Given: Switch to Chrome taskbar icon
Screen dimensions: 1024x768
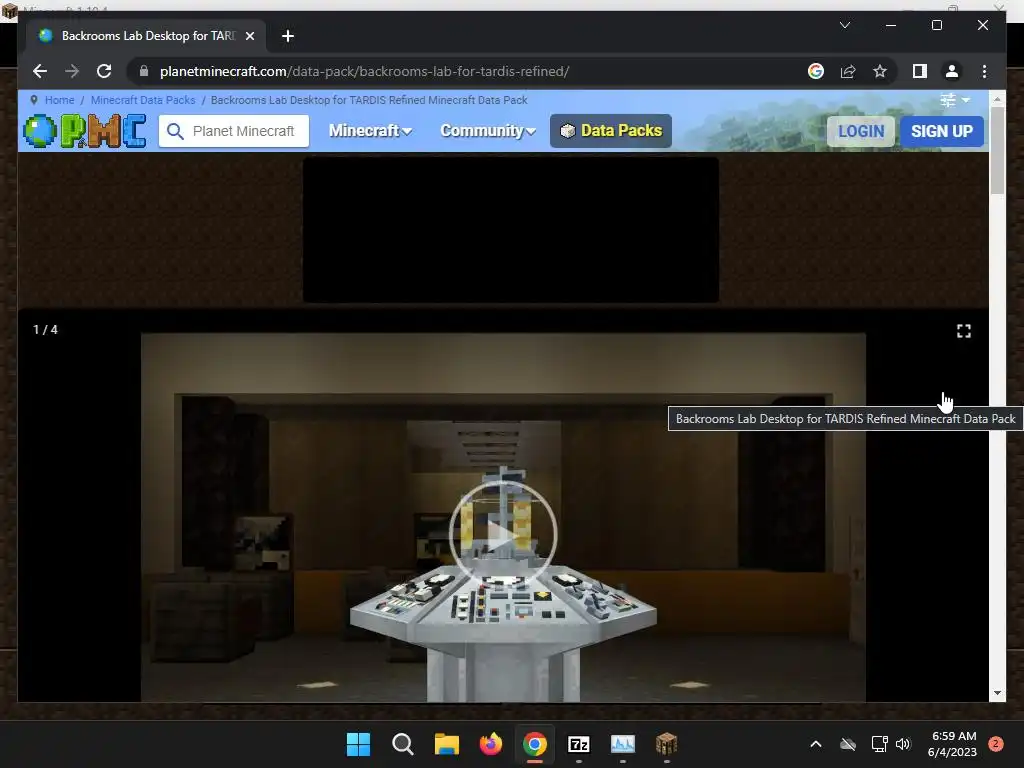Looking at the screenshot, I should click(x=535, y=744).
